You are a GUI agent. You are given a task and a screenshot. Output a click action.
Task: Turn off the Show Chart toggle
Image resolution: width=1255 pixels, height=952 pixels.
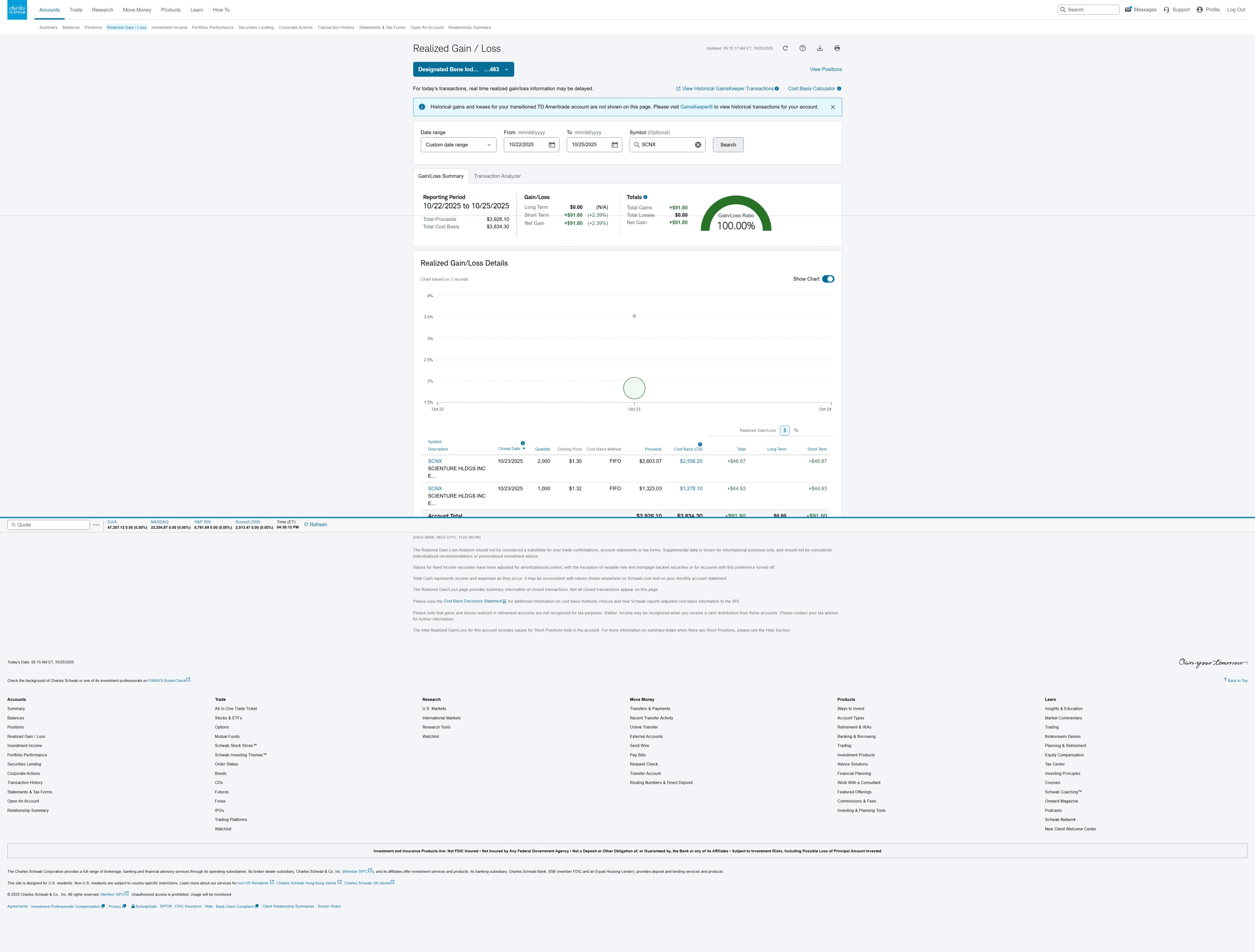[x=828, y=279]
